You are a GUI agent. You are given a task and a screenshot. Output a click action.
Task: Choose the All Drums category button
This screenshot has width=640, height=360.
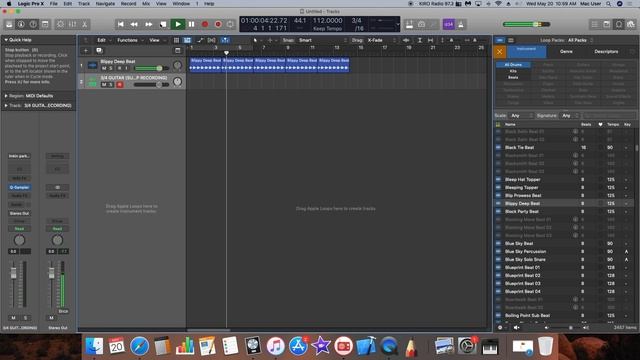[x=513, y=64]
